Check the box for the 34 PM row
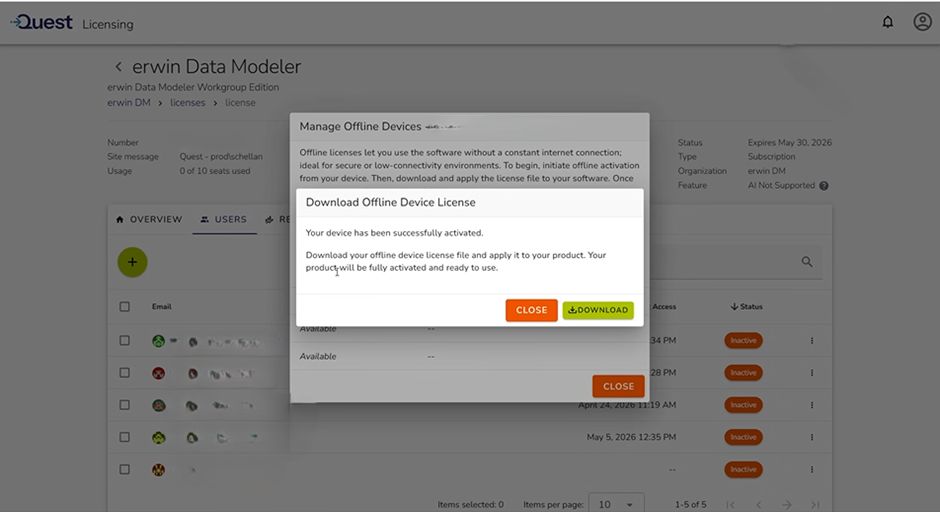Image resolution: width=940 pixels, height=512 pixels. click(124, 341)
